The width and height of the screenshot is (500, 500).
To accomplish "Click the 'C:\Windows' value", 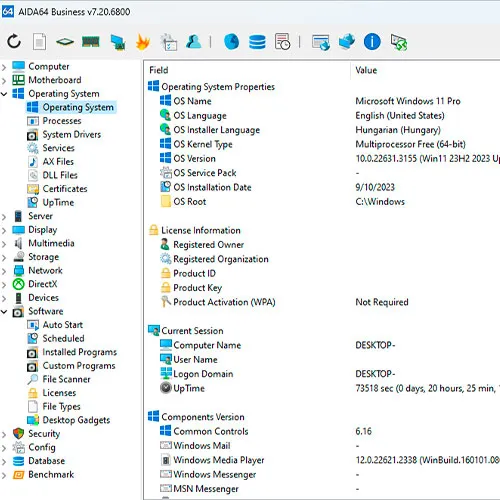I will (x=380, y=202).
